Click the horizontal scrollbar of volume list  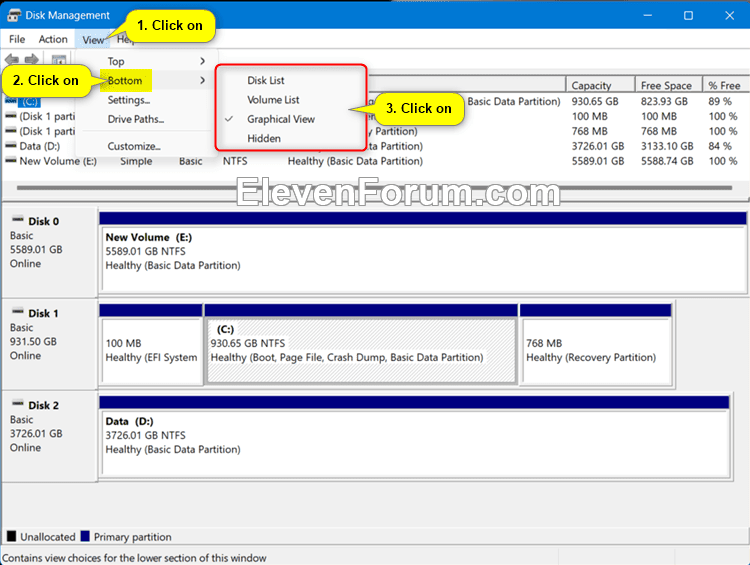374,188
